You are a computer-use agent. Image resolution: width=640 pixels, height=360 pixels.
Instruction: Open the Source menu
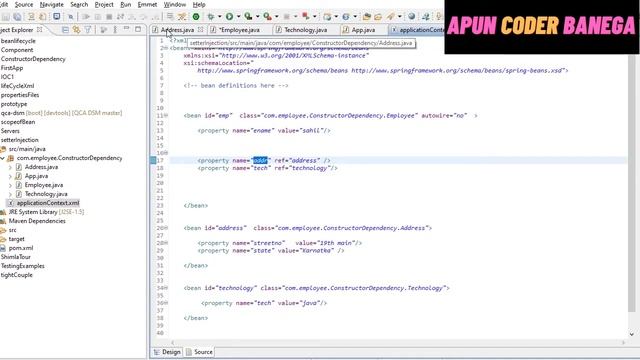[x=24, y=4]
